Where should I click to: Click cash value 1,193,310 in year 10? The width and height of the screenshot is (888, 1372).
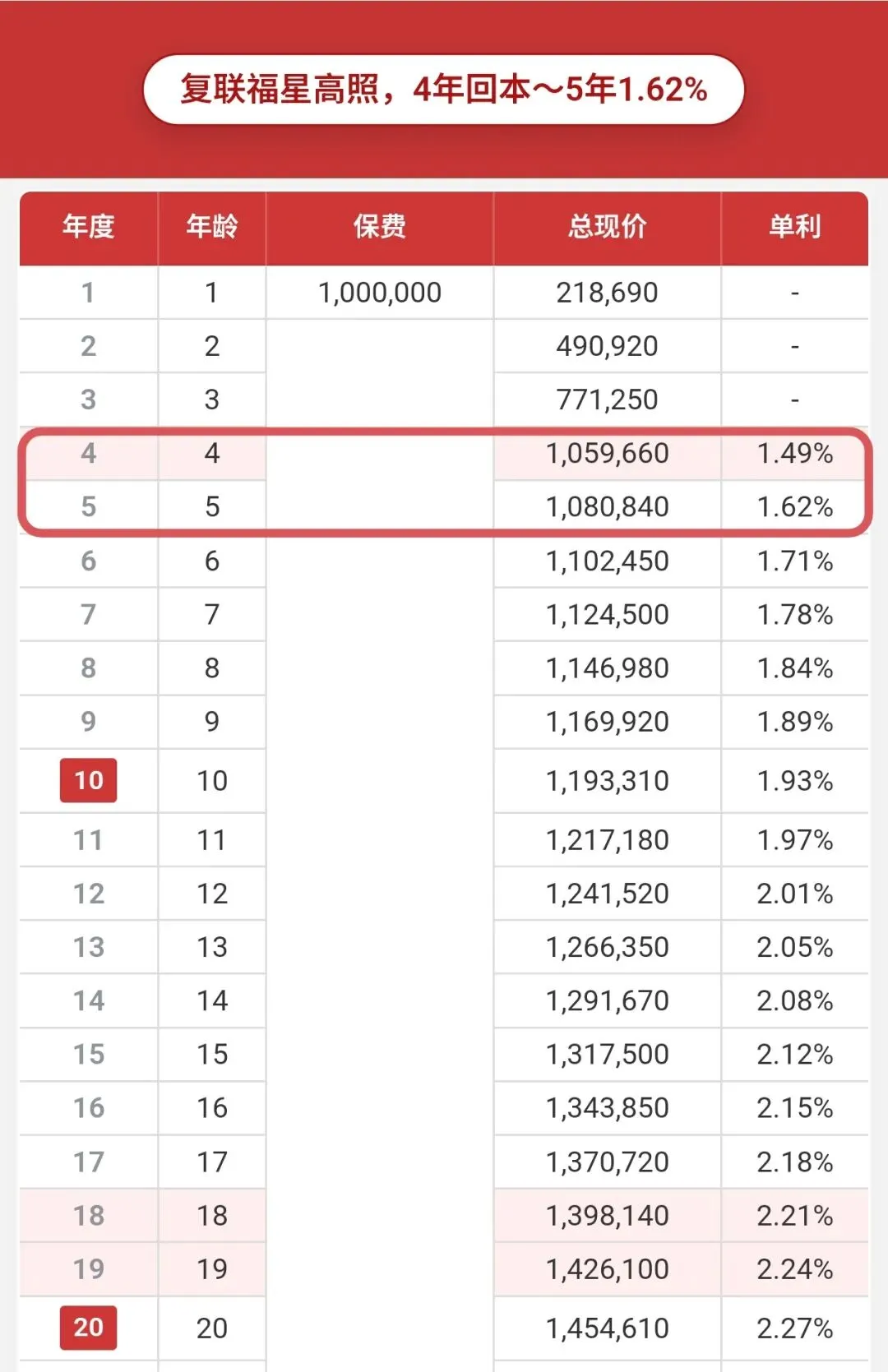coord(608,781)
